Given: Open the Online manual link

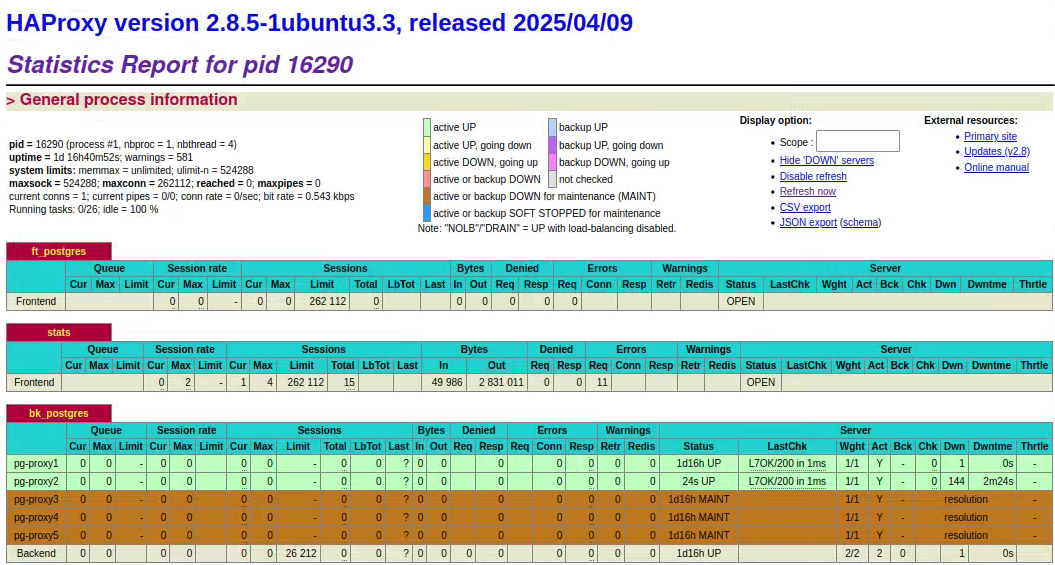Looking at the screenshot, I should coord(996,167).
